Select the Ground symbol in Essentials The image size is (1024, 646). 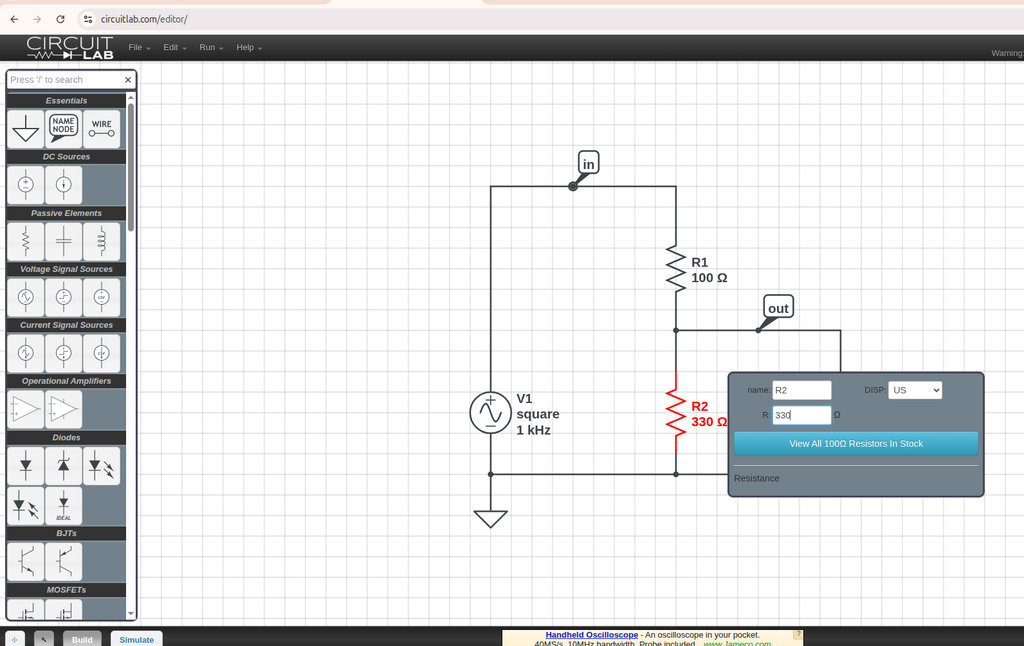pos(25,129)
